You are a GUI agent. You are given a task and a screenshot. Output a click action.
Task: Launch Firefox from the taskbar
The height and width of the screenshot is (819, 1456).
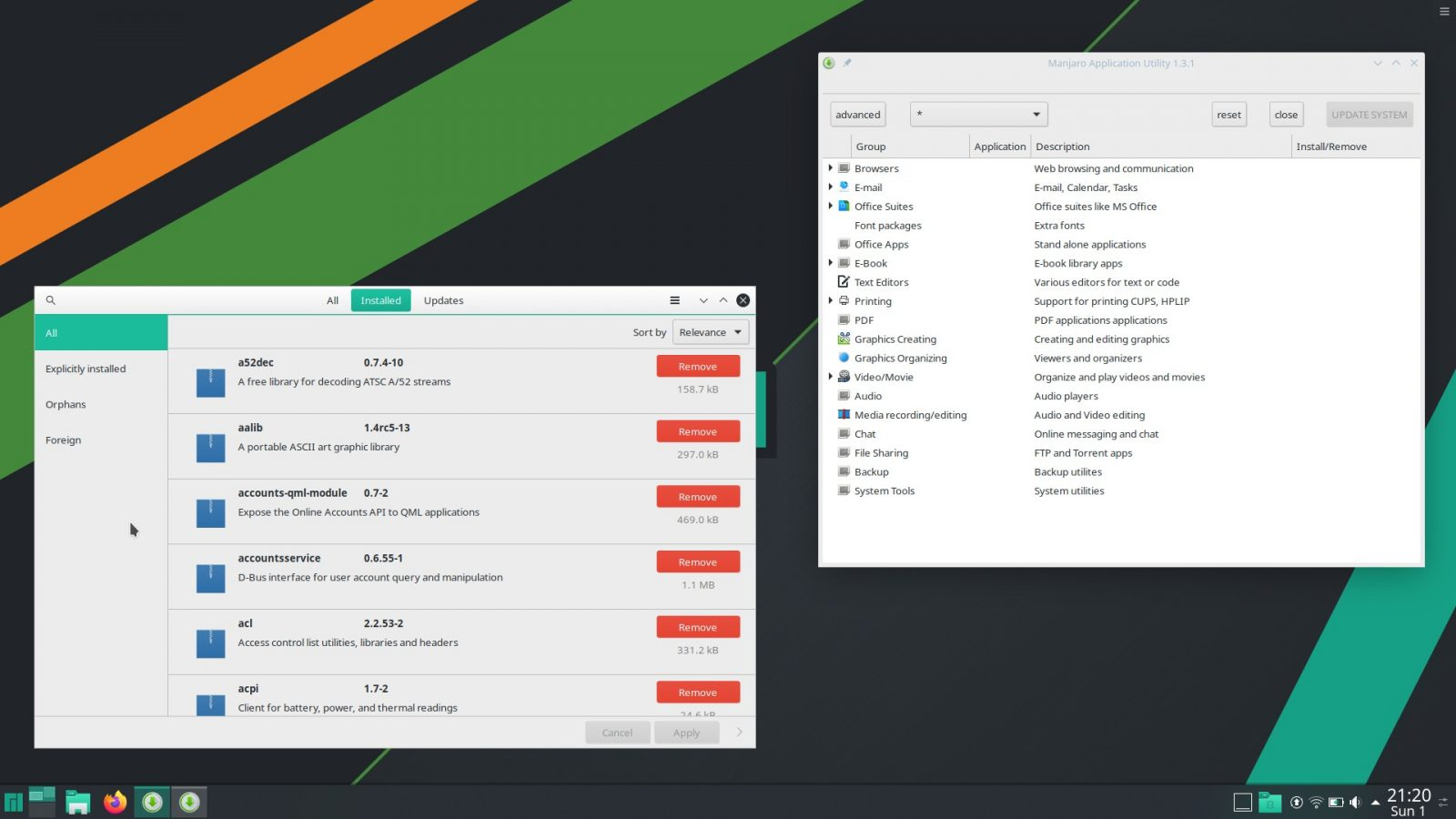click(x=115, y=802)
